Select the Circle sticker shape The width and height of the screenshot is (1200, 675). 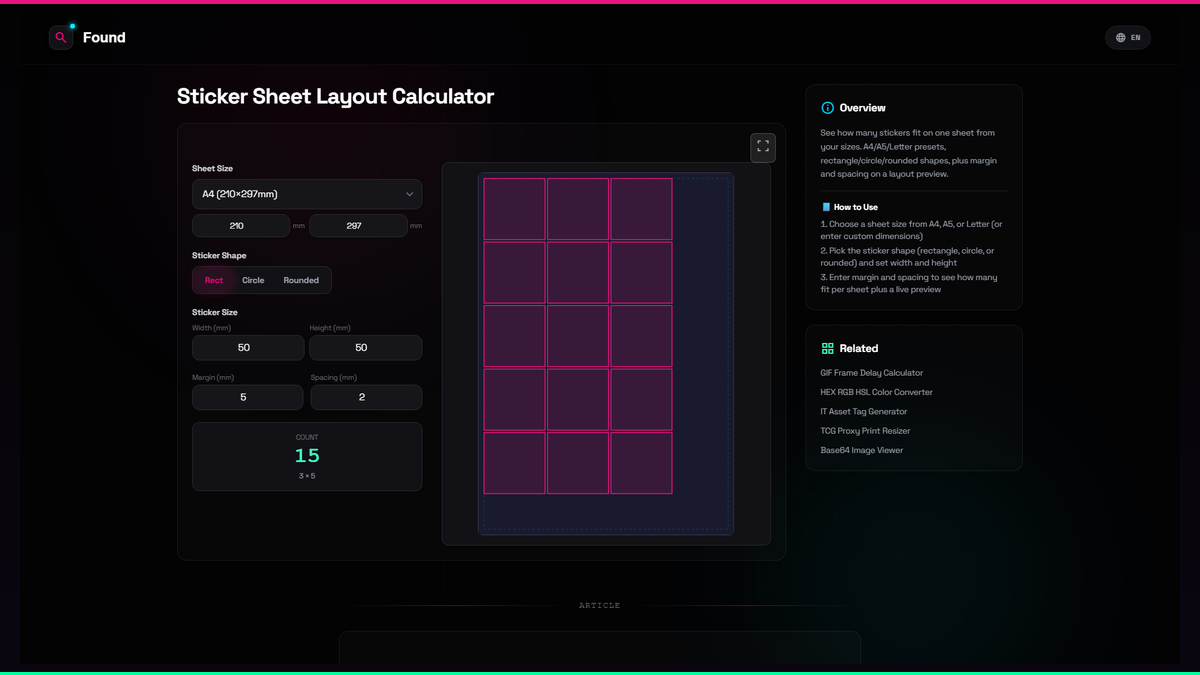pos(253,280)
